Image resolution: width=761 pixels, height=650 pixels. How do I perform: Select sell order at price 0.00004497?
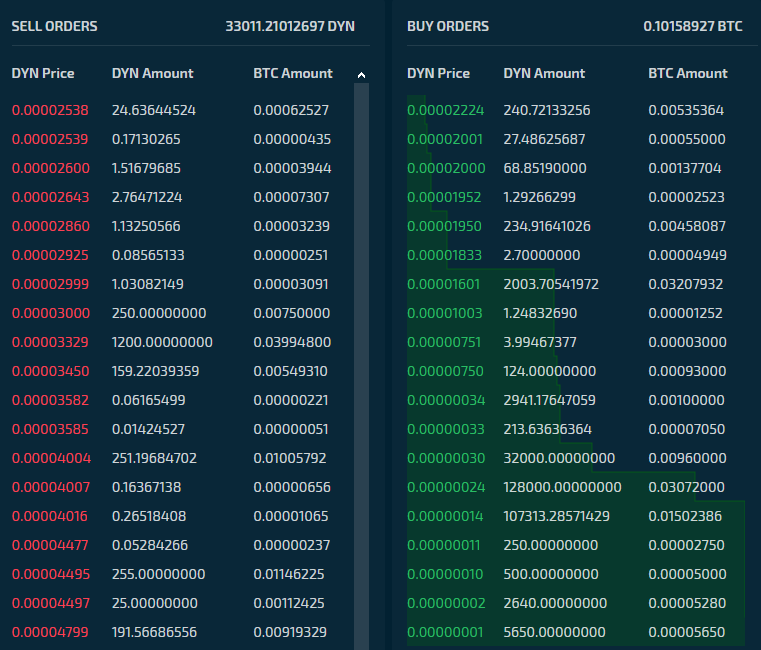point(182,603)
